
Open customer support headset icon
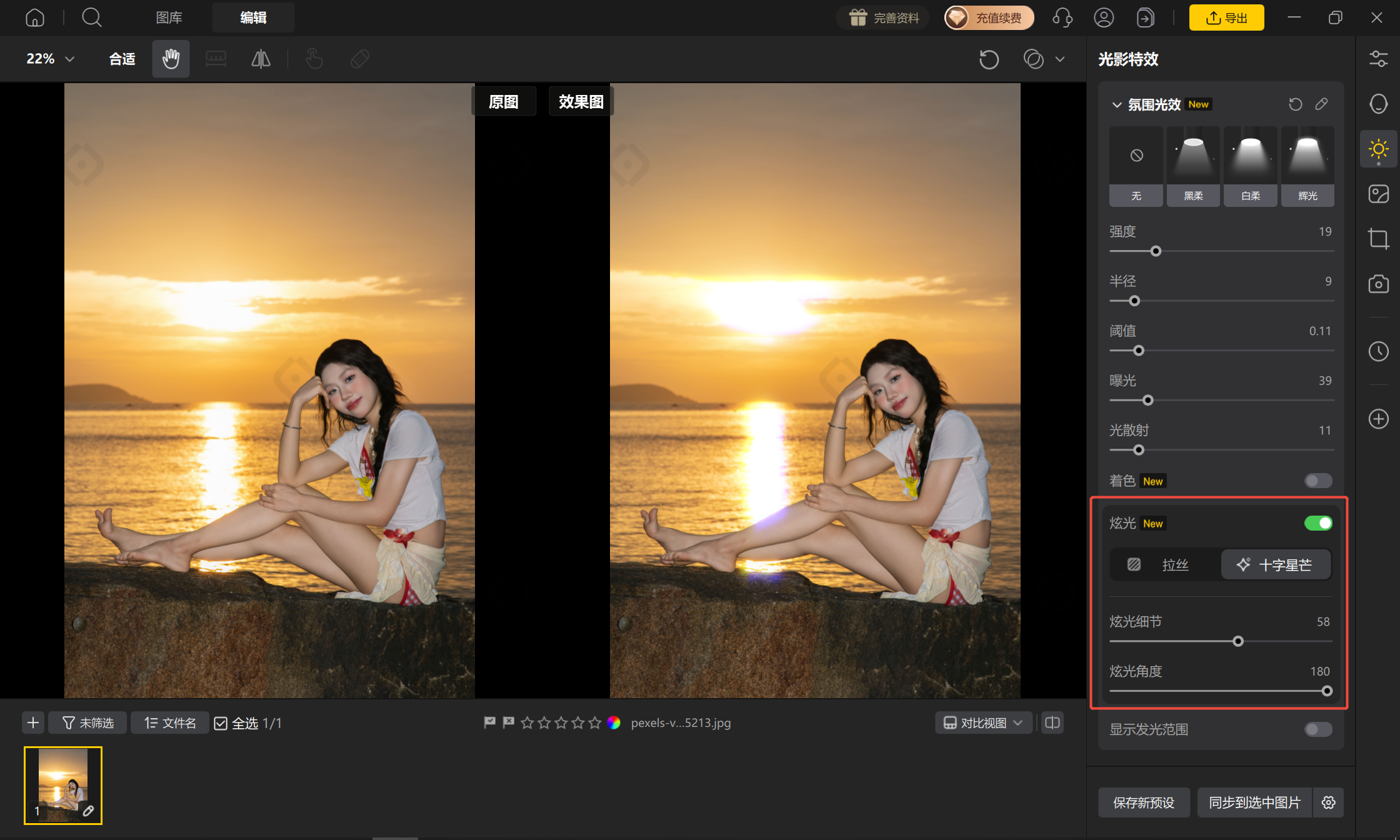pos(1062,17)
